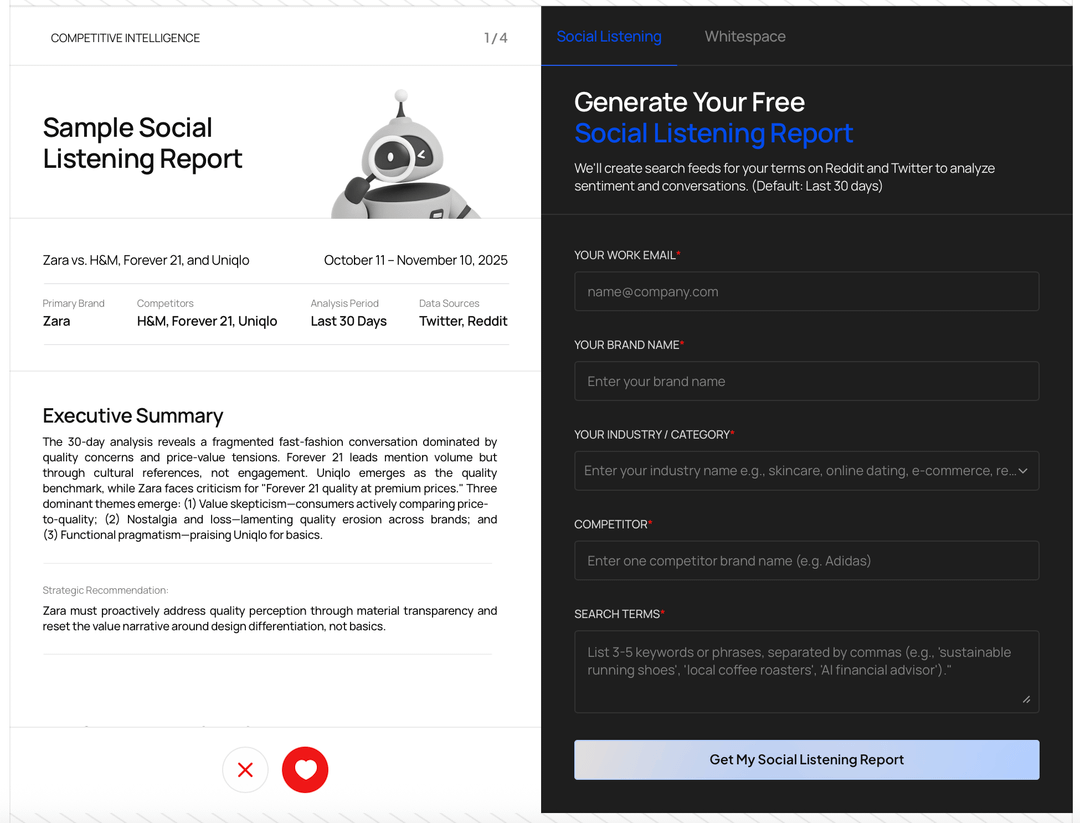This screenshot has width=1080, height=823.
Task: Click the YOUR INDUSTRY / CATEGORY label
Action: pos(654,435)
